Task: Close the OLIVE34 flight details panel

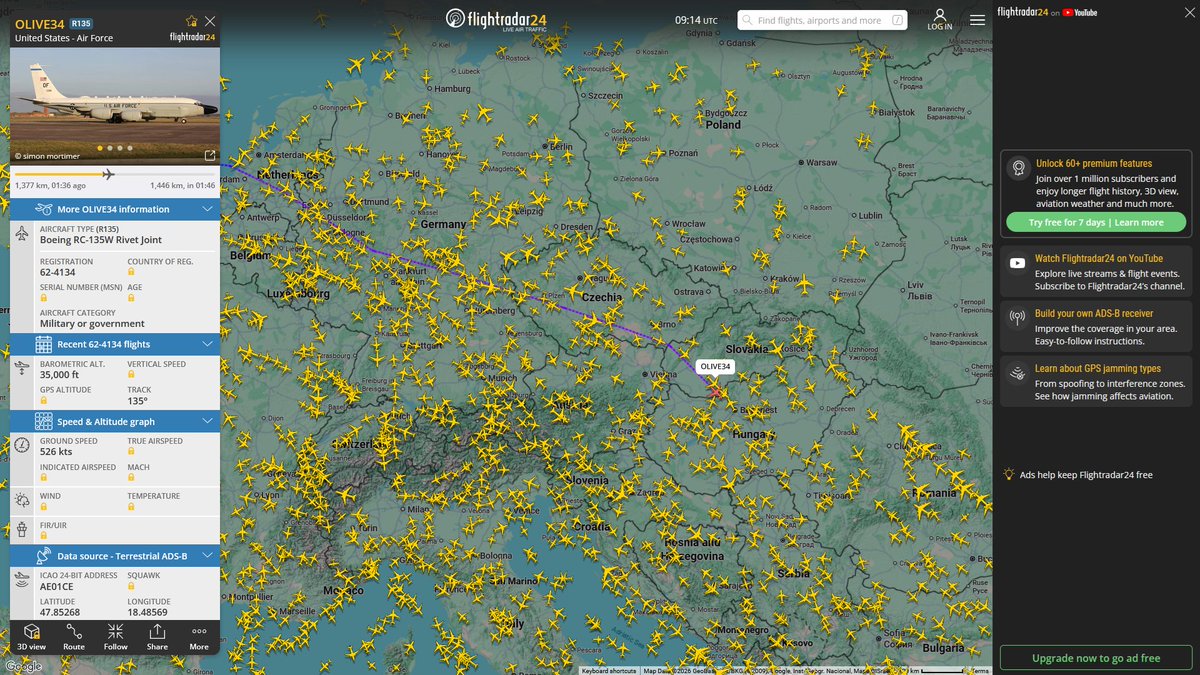Action: point(209,21)
